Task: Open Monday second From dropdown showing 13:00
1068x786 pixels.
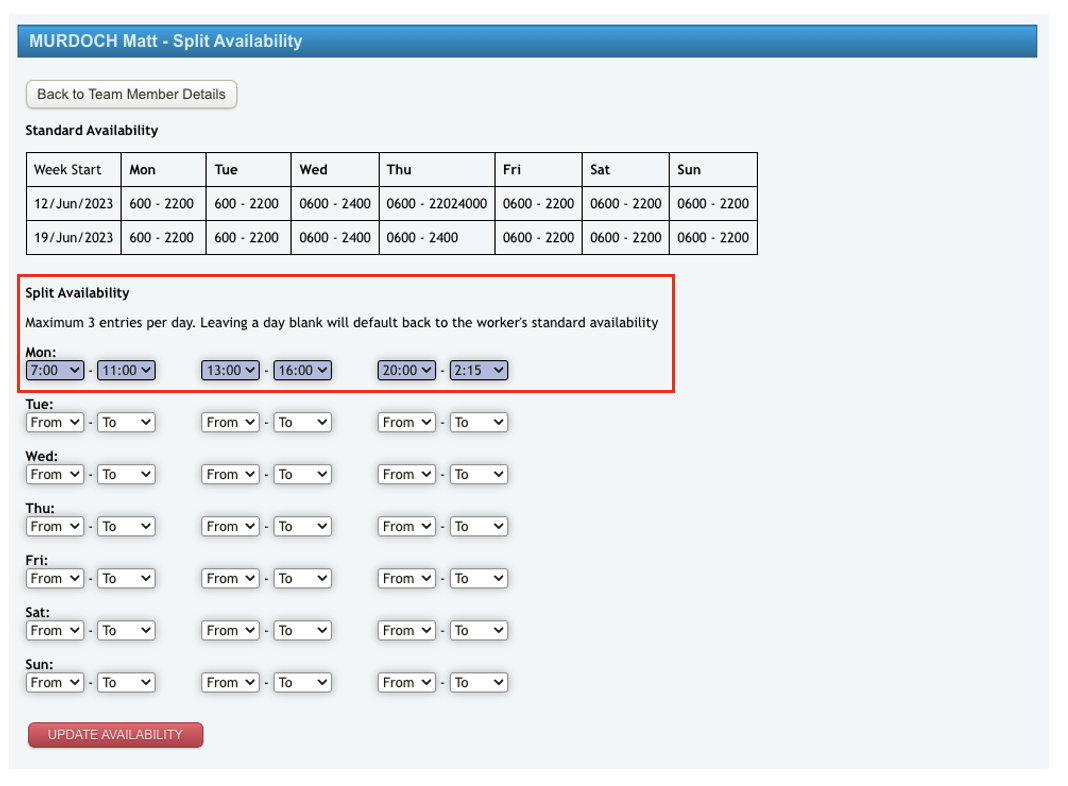Action: [x=230, y=371]
